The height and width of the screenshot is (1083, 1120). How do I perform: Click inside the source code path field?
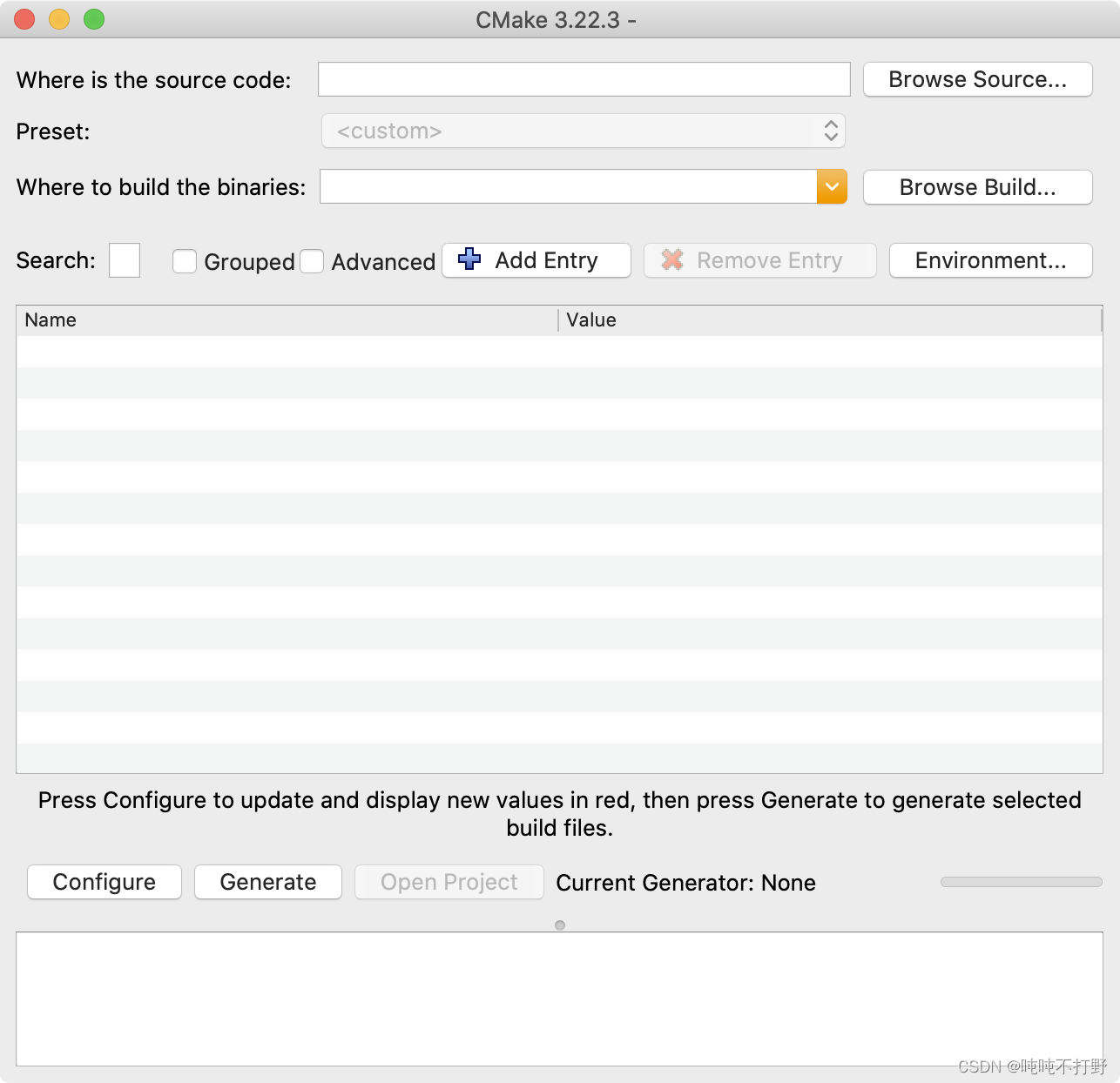pos(584,79)
